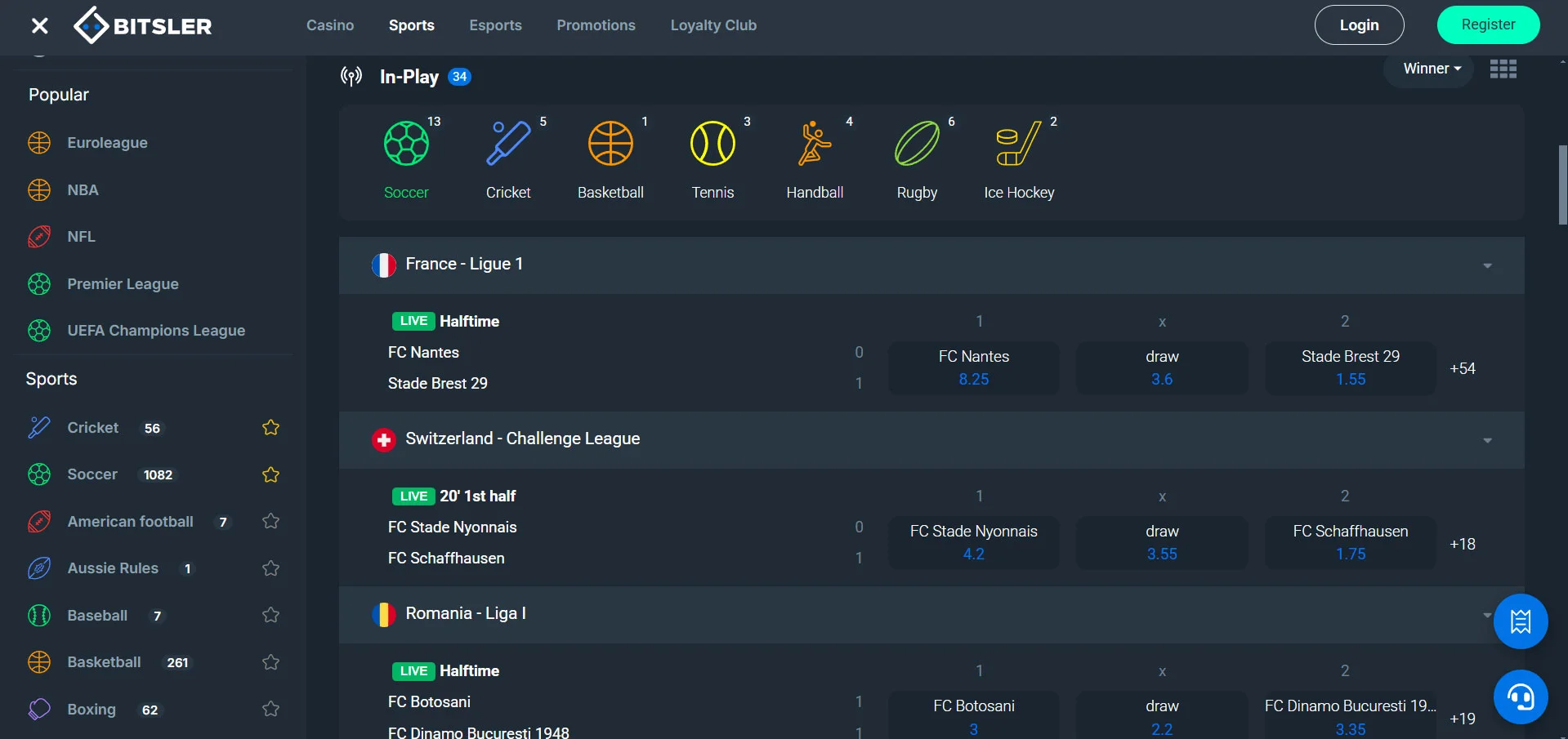
Task: Click the Switzerland flag icon for Challenge League
Action: (x=383, y=439)
